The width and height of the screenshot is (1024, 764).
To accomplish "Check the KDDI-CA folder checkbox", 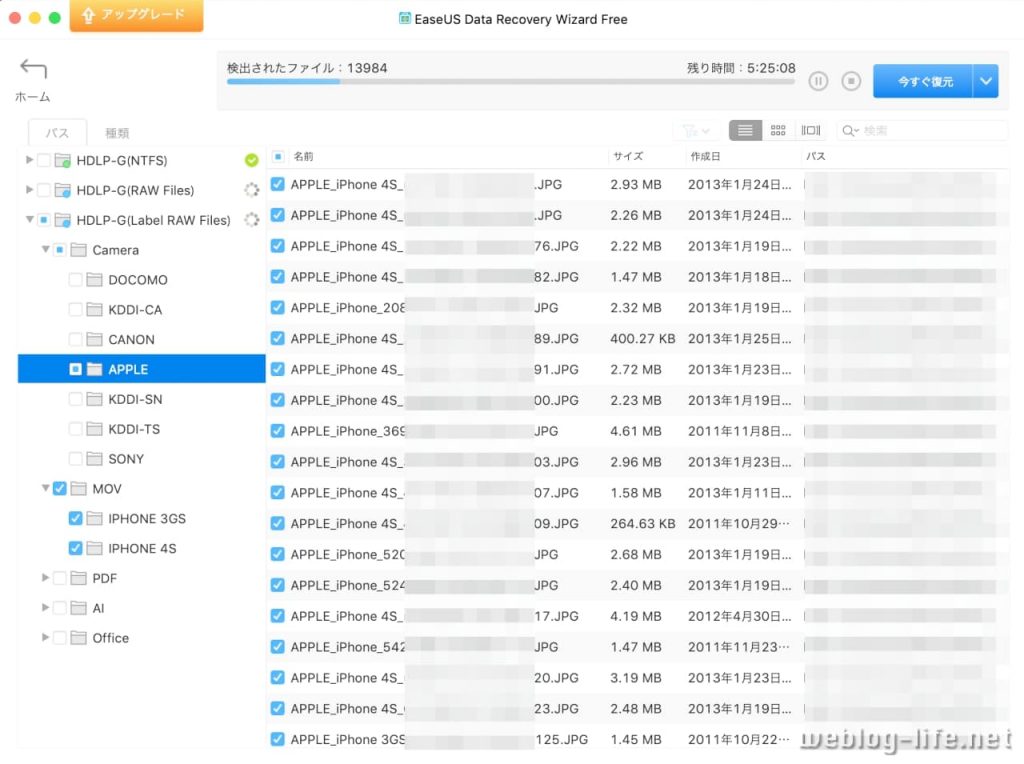I will [x=75, y=310].
